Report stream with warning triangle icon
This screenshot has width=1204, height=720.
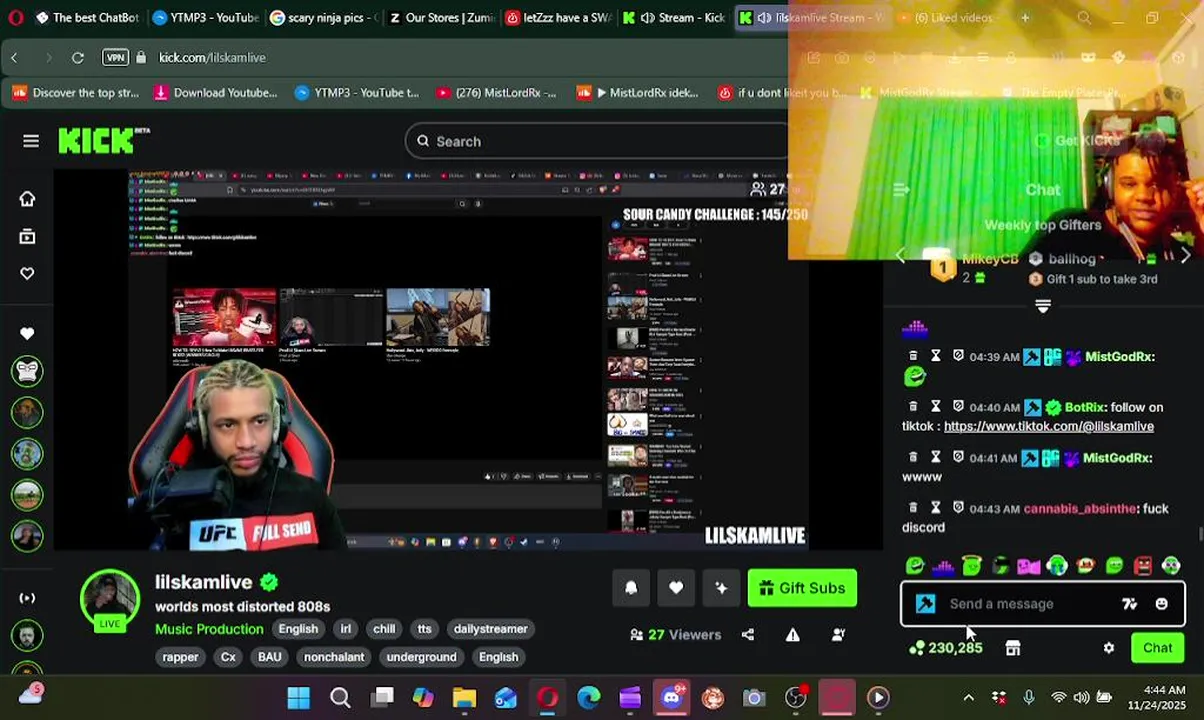tap(793, 635)
